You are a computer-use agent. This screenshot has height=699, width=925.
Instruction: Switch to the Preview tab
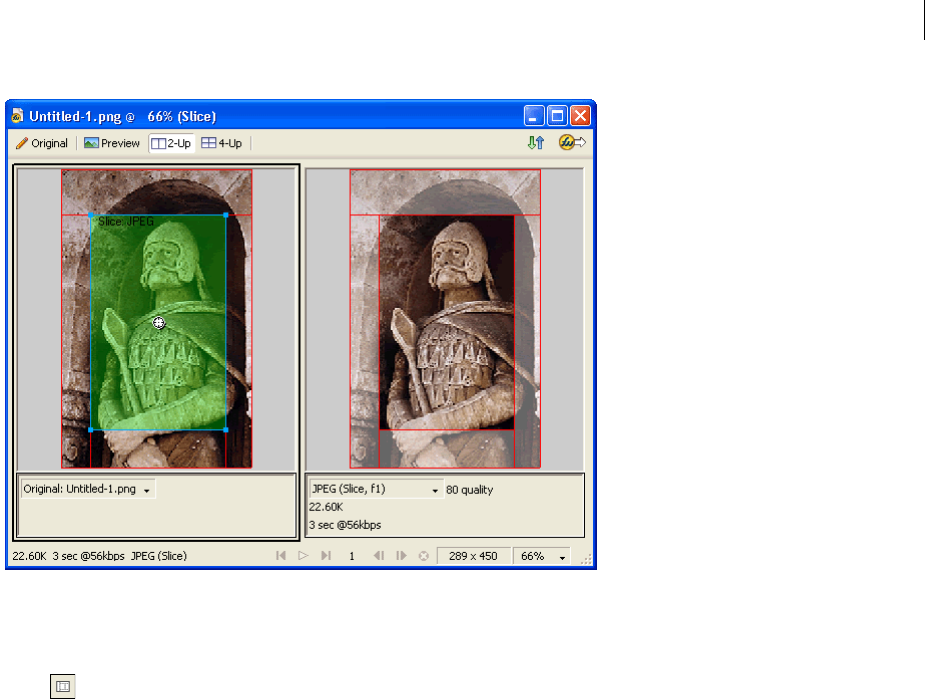point(112,143)
